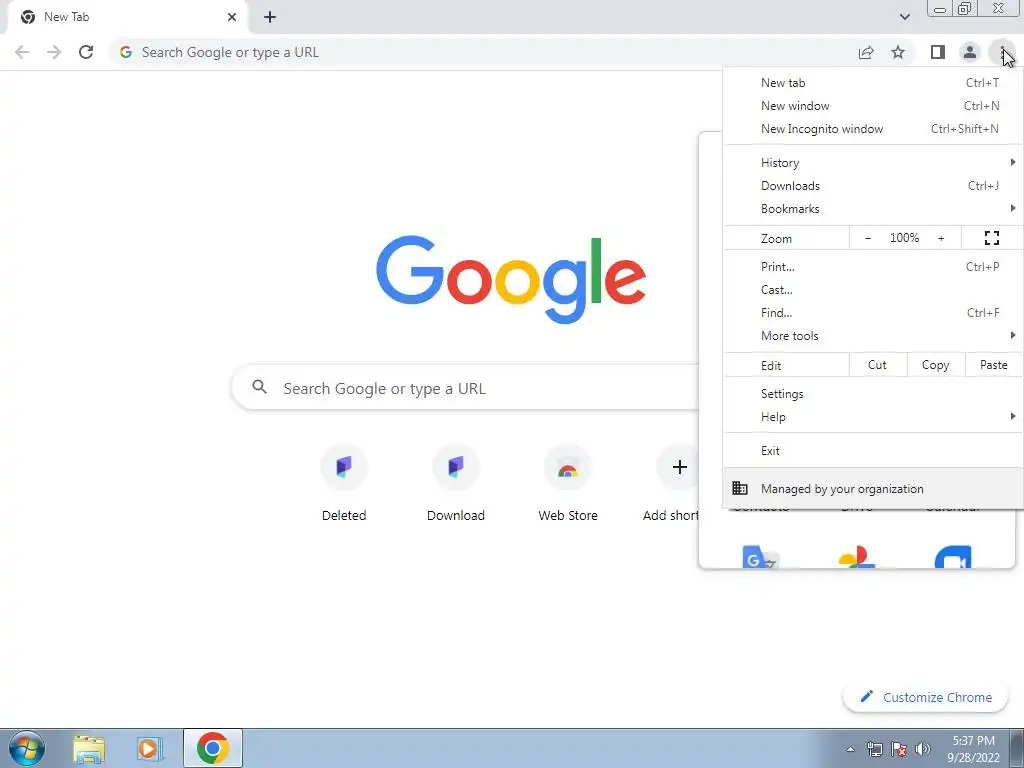Click the forward navigation arrow
The image size is (1024, 768).
pos(54,52)
